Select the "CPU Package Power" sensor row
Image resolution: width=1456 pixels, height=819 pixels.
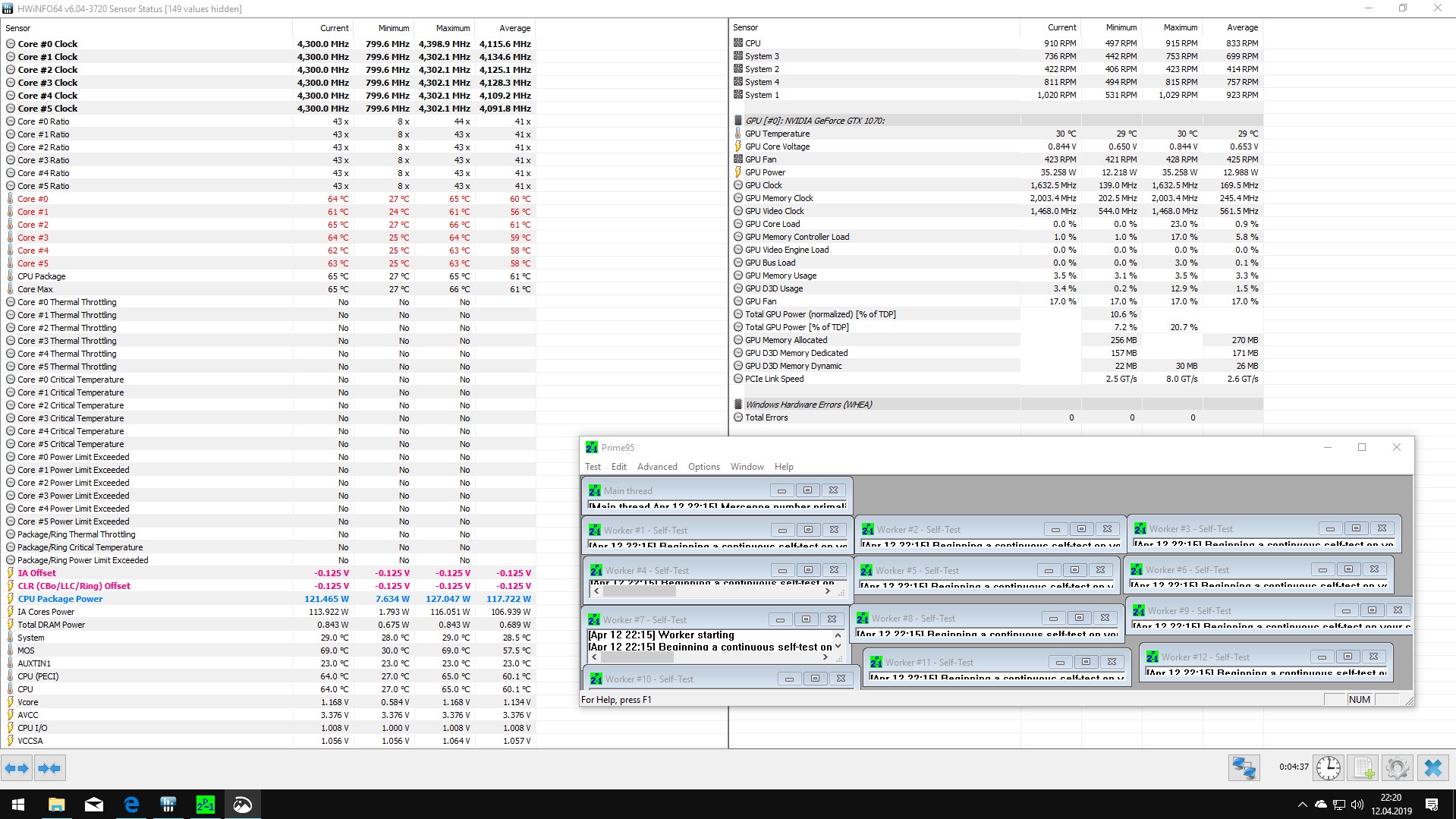coord(269,599)
